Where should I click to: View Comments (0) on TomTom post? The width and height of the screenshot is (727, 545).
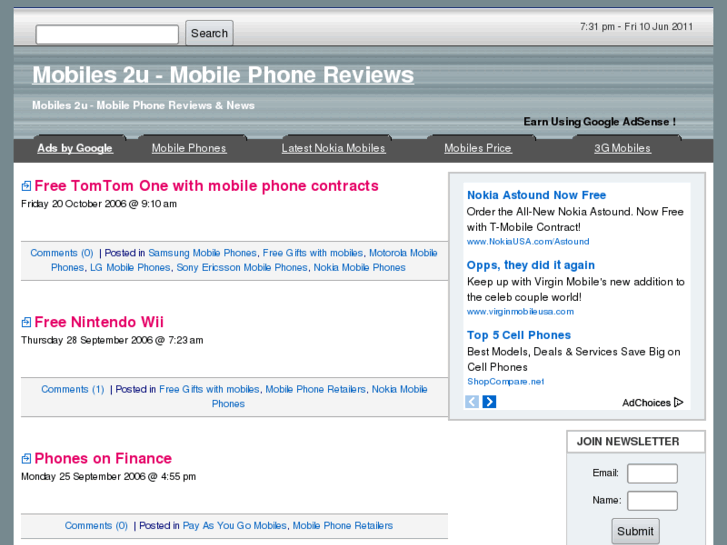(62, 253)
